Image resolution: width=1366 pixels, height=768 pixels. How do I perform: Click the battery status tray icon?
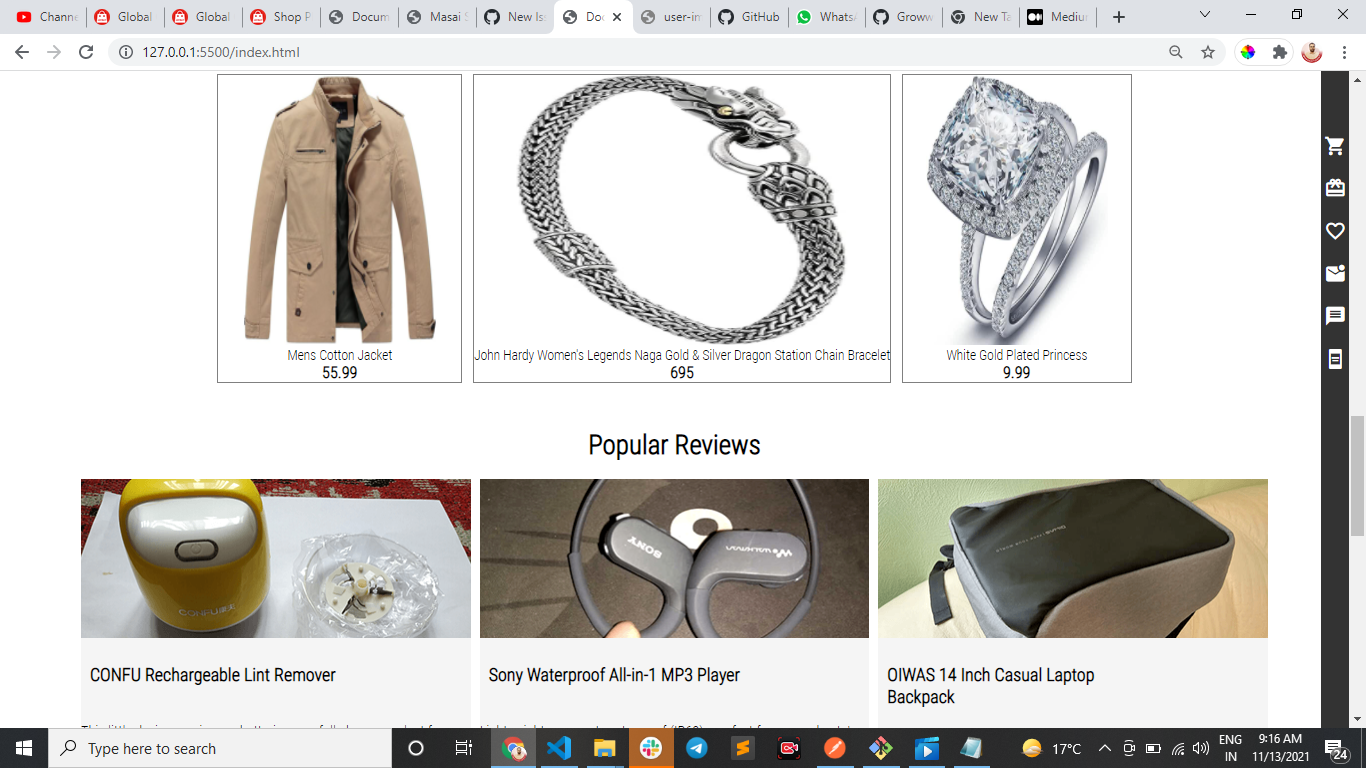1153,748
